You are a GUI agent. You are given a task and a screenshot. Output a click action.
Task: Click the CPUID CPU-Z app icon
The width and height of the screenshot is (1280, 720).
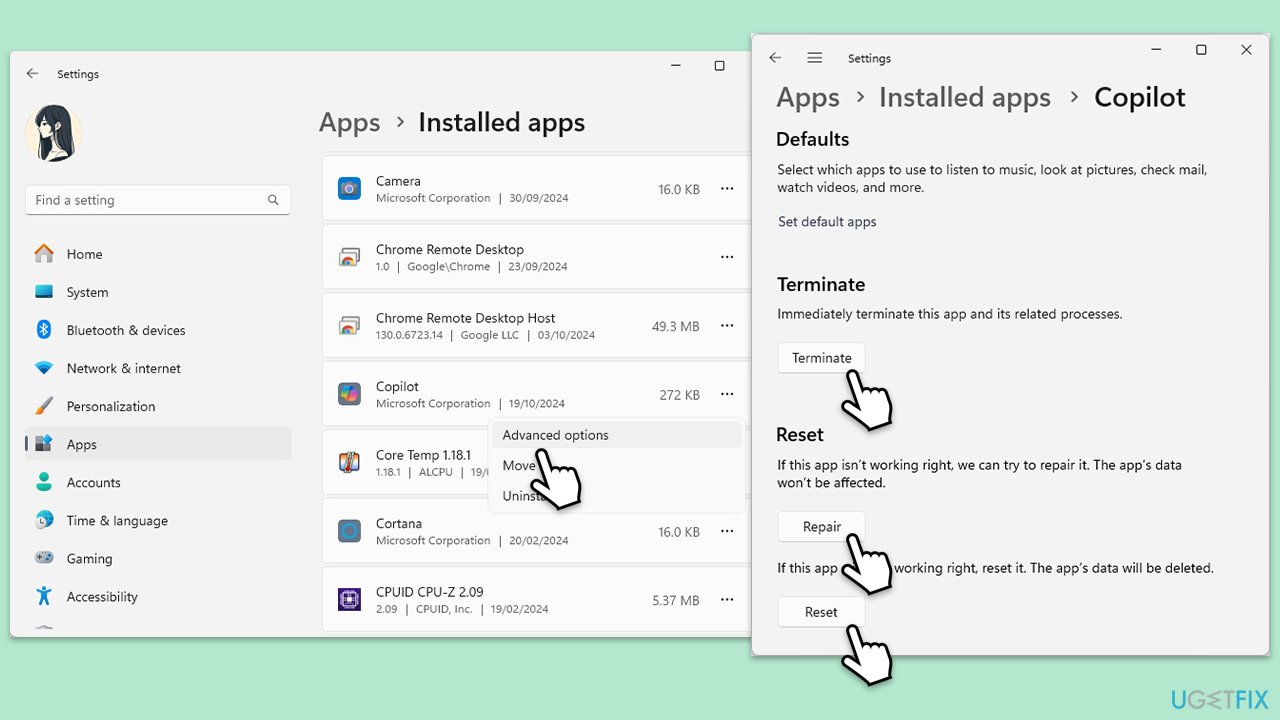[349, 599]
